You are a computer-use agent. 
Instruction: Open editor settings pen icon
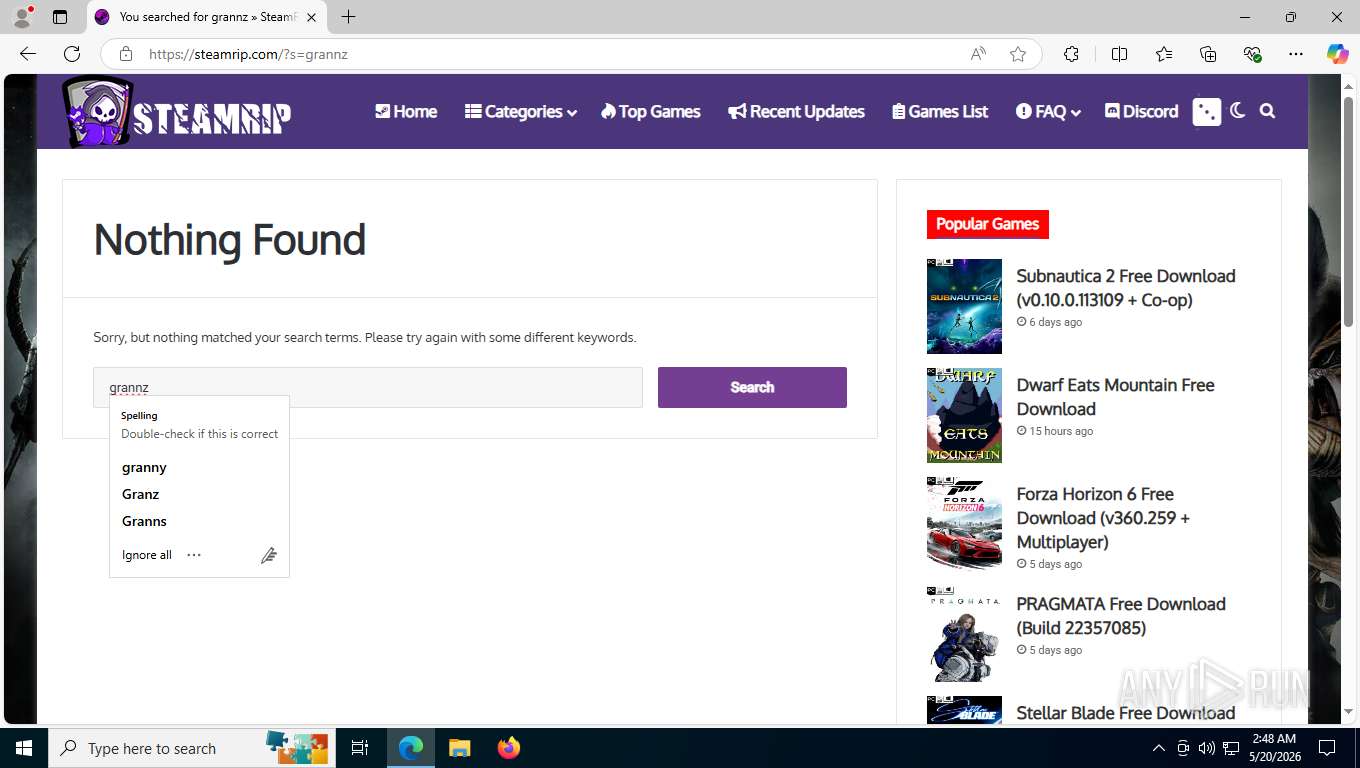coord(268,555)
